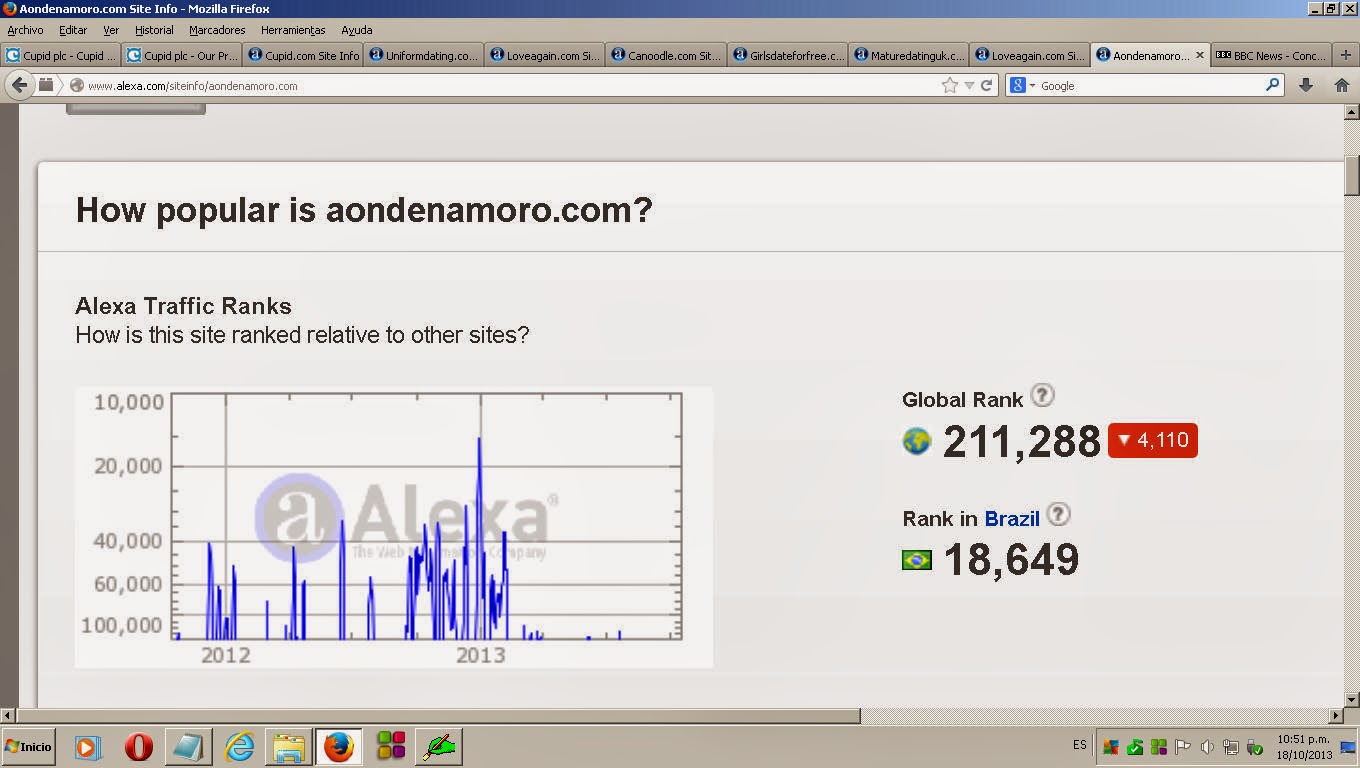Open the Ver menu
This screenshot has width=1360, height=768.
coord(111,30)
